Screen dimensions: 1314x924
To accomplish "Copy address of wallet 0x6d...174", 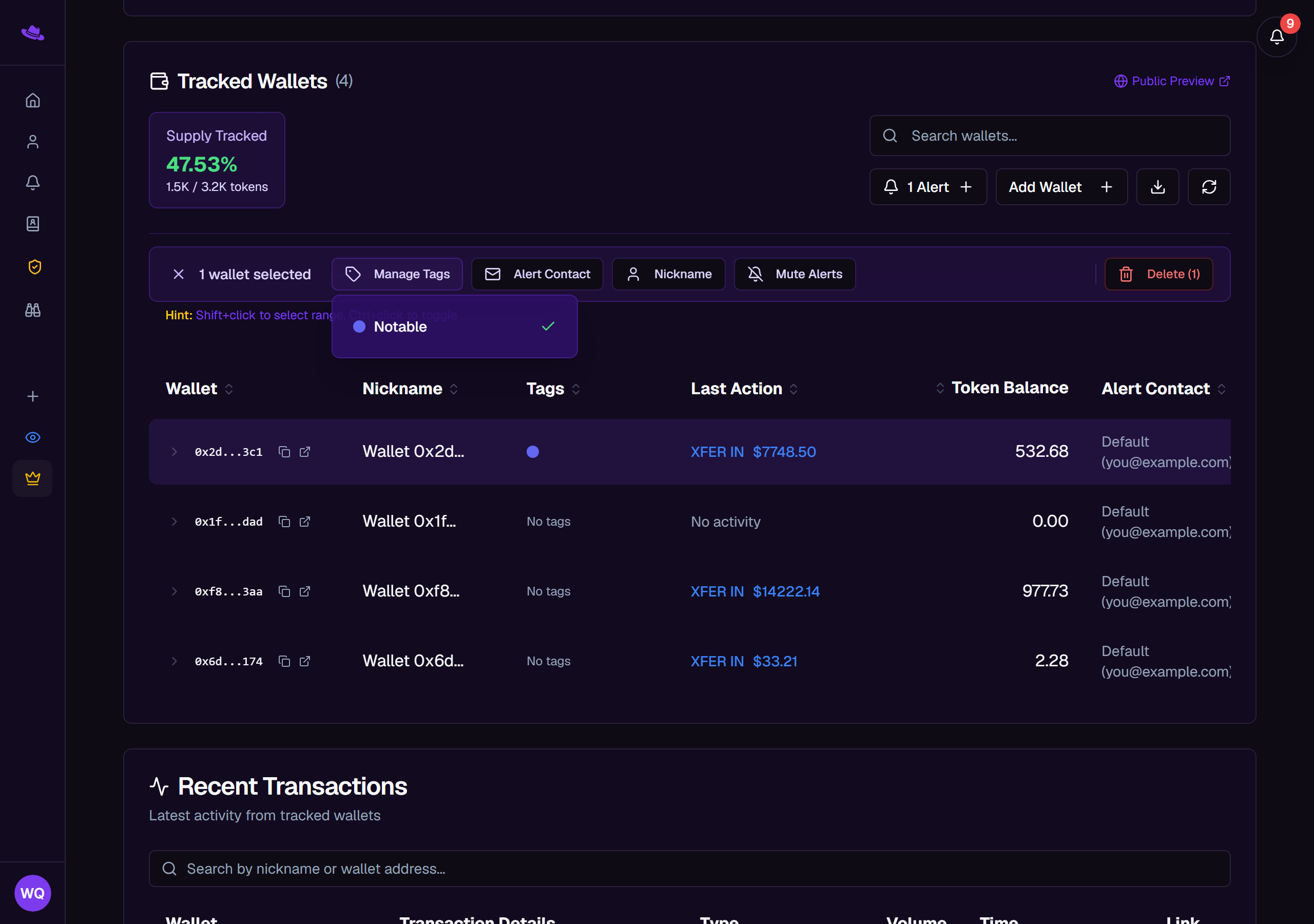I will pyautogui.click(x=284, y=661).
